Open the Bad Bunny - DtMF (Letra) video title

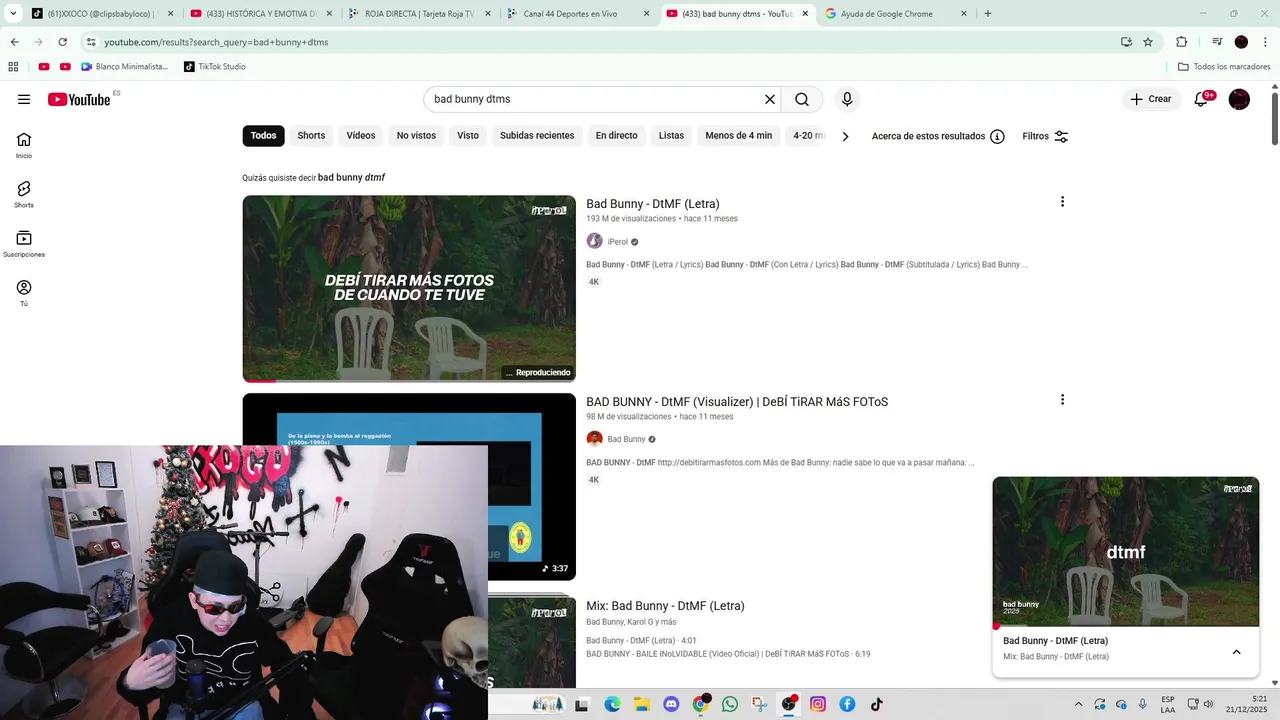coord(653,204)
